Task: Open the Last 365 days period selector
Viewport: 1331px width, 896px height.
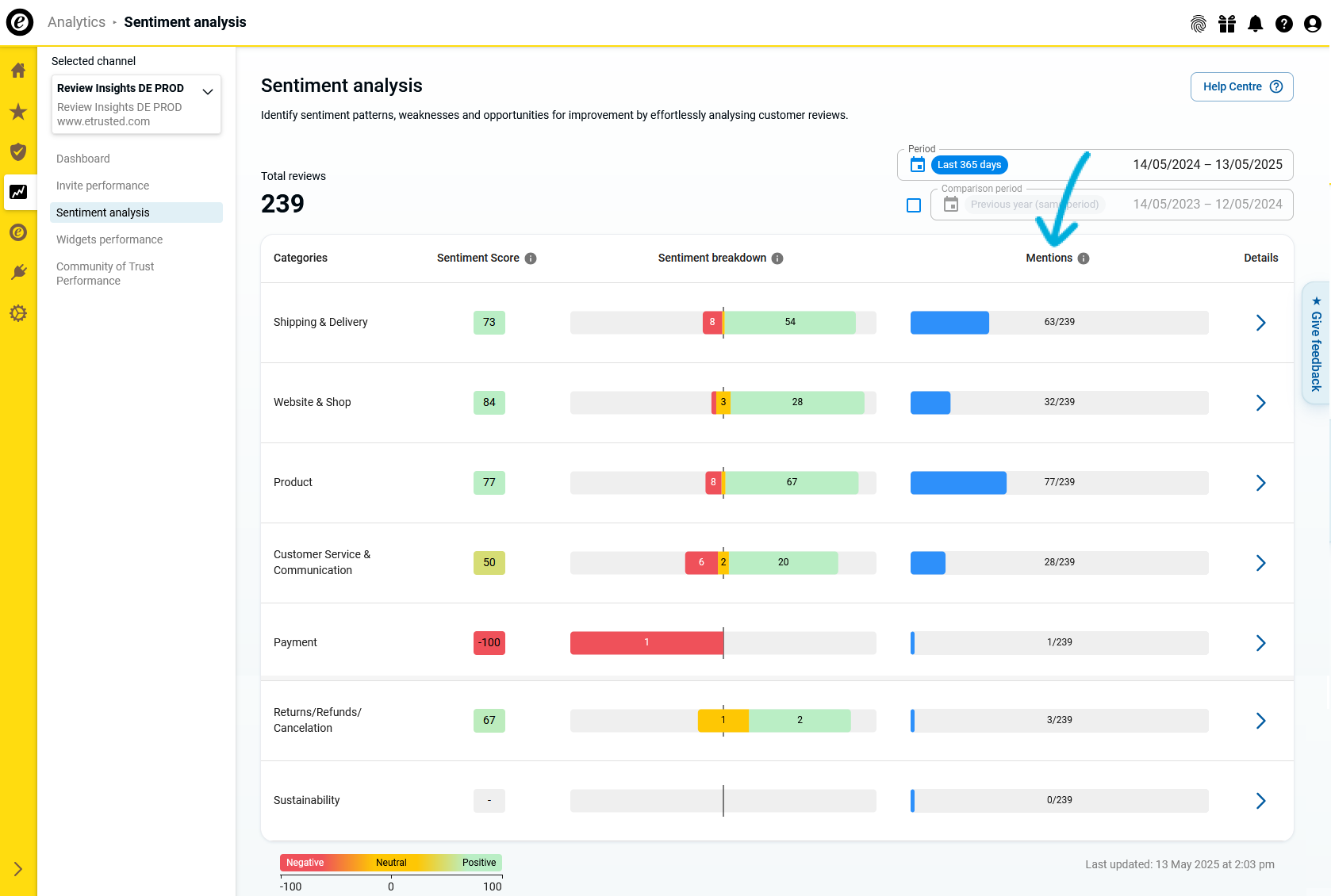Action: 969,165
